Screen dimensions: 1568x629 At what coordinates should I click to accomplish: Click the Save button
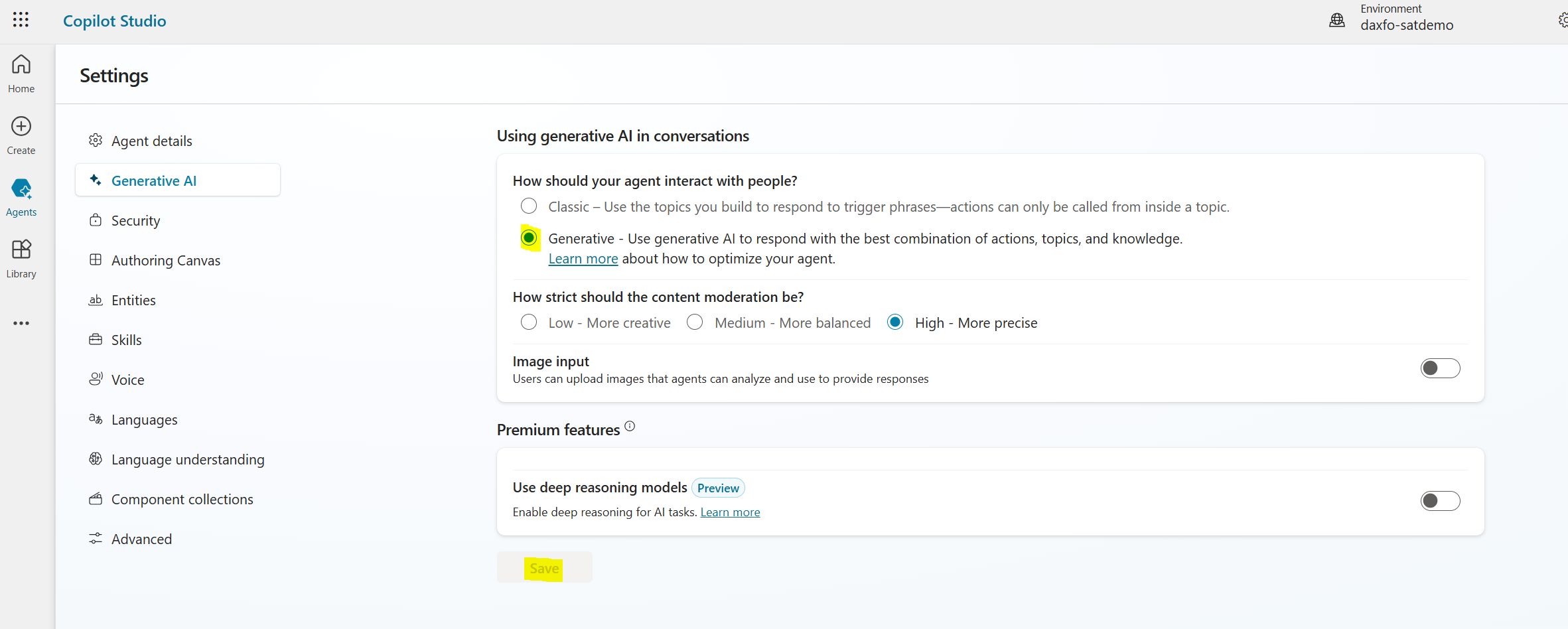click(x=544, y=568)
